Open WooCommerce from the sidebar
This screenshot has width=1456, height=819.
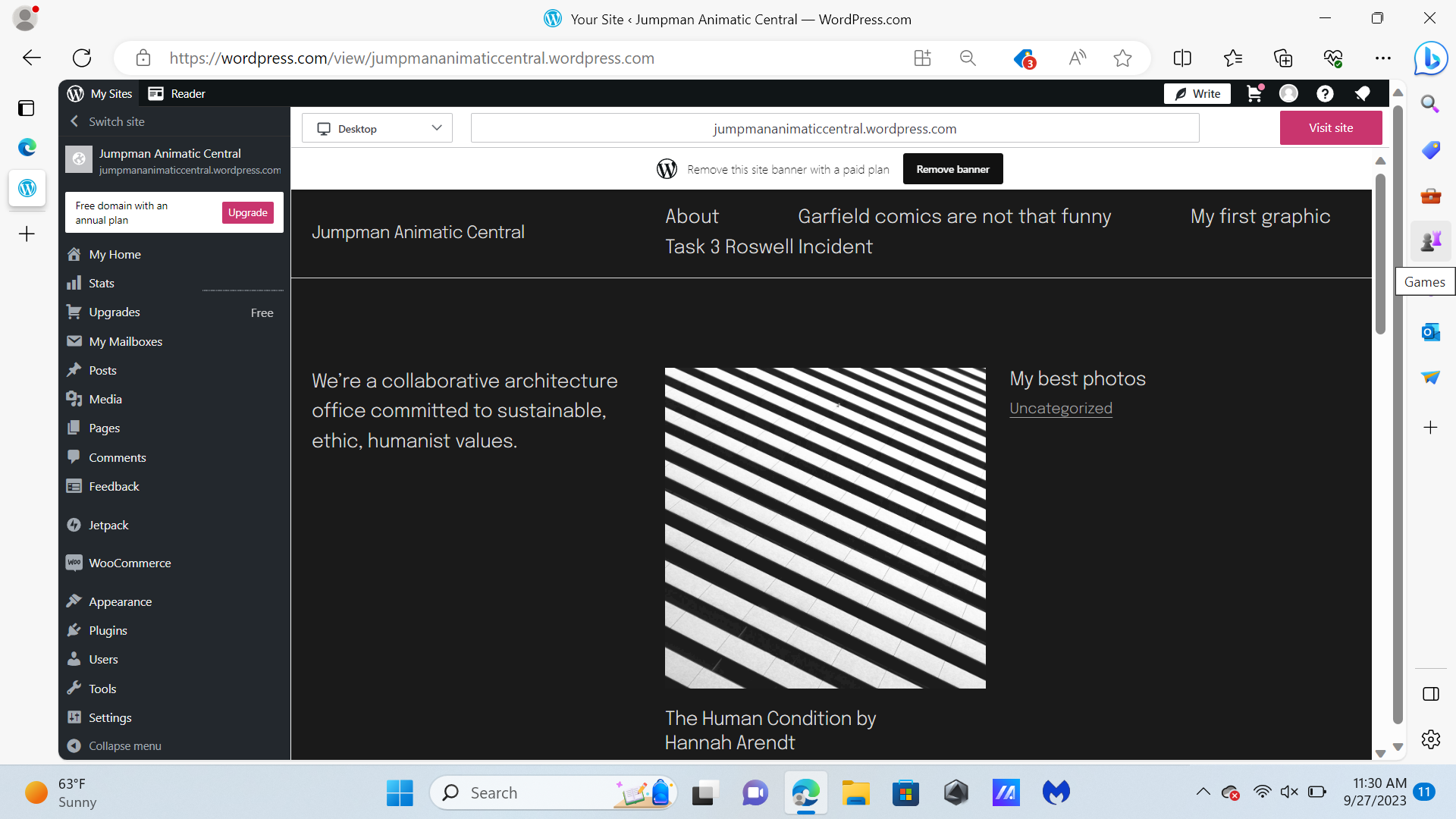tap(130, 563)
